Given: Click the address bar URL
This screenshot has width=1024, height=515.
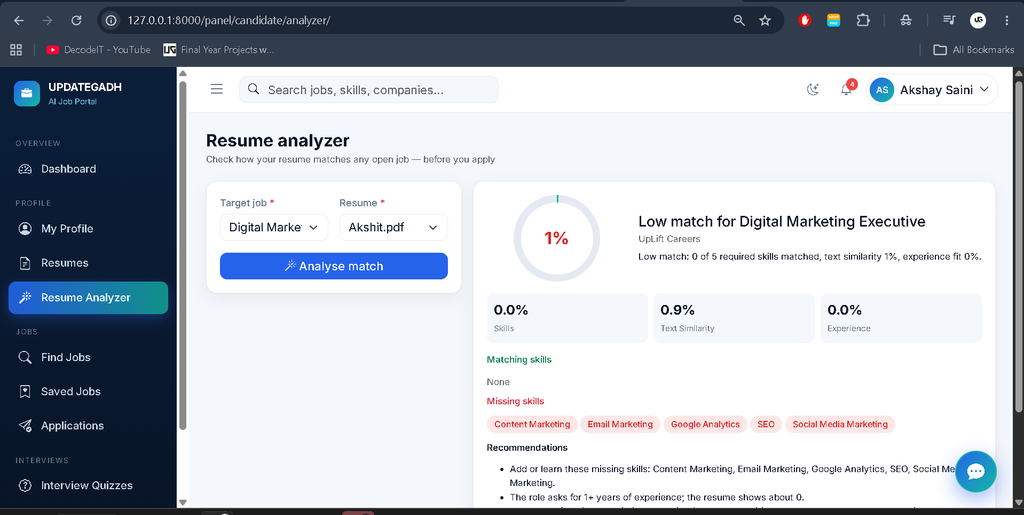Looking at the screenshot, I should (229, 20).
